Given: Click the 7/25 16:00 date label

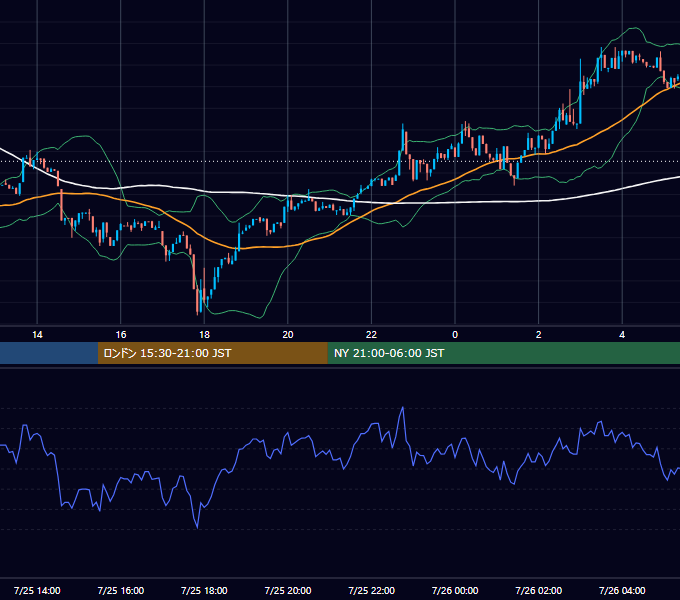Looking at the screenshot, I should tap(121, 590).
